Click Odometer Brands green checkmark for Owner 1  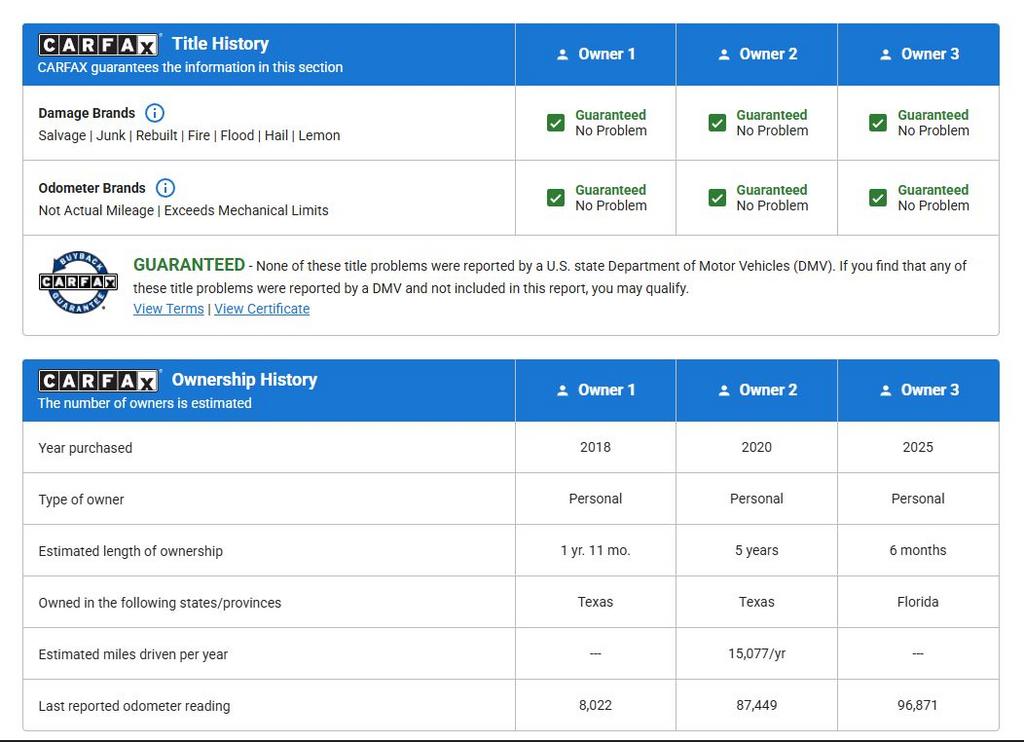(556, 198)
